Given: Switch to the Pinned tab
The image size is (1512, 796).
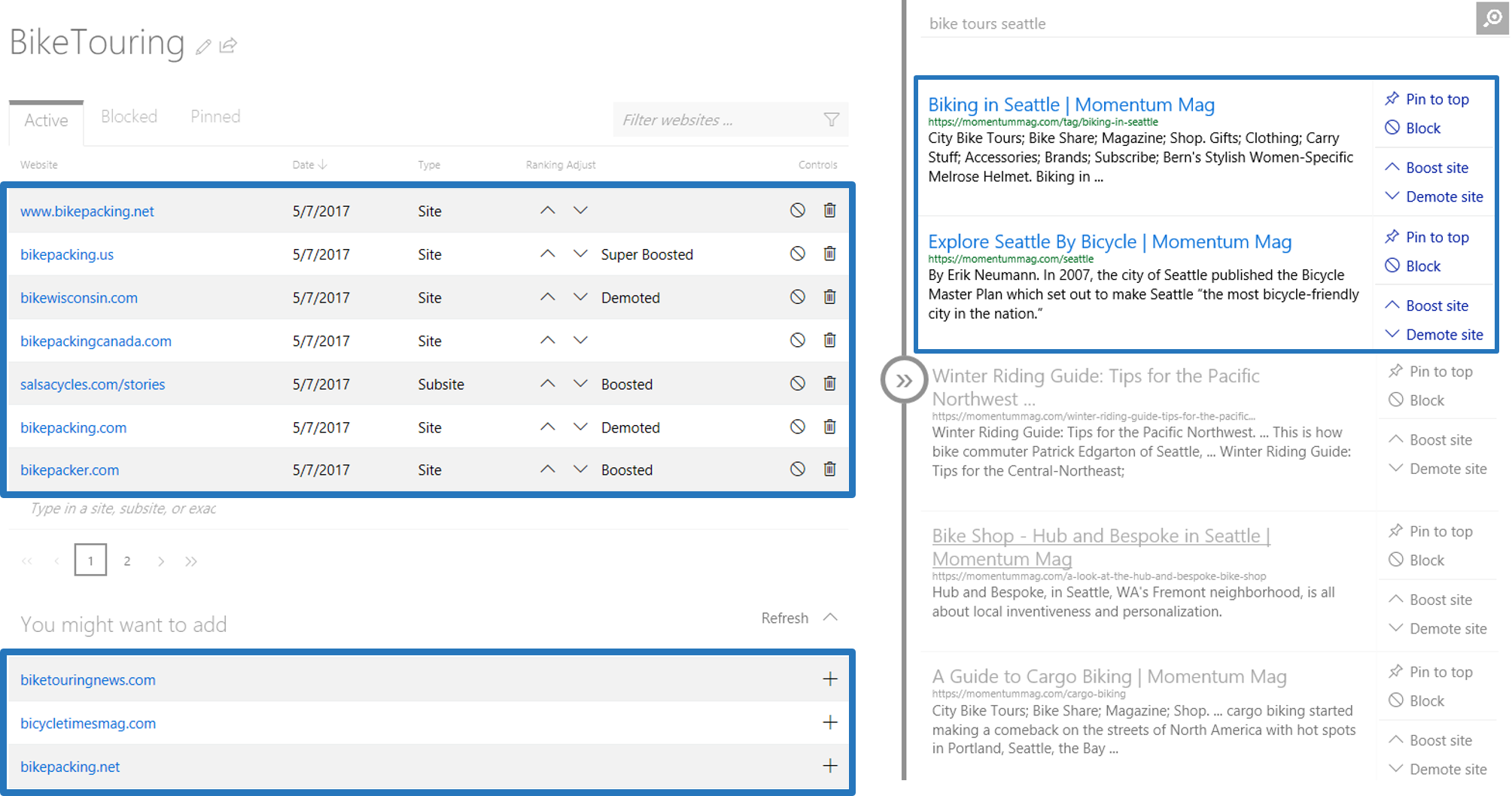Looking at the screenshot, I should tap(215, 117).
